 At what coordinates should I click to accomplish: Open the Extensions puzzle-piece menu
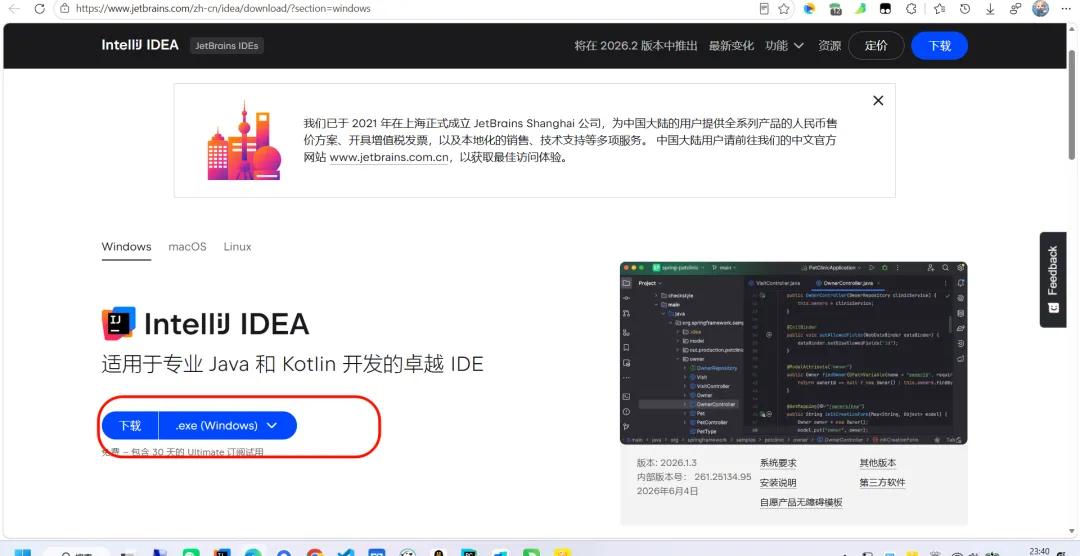pos(911,9)
